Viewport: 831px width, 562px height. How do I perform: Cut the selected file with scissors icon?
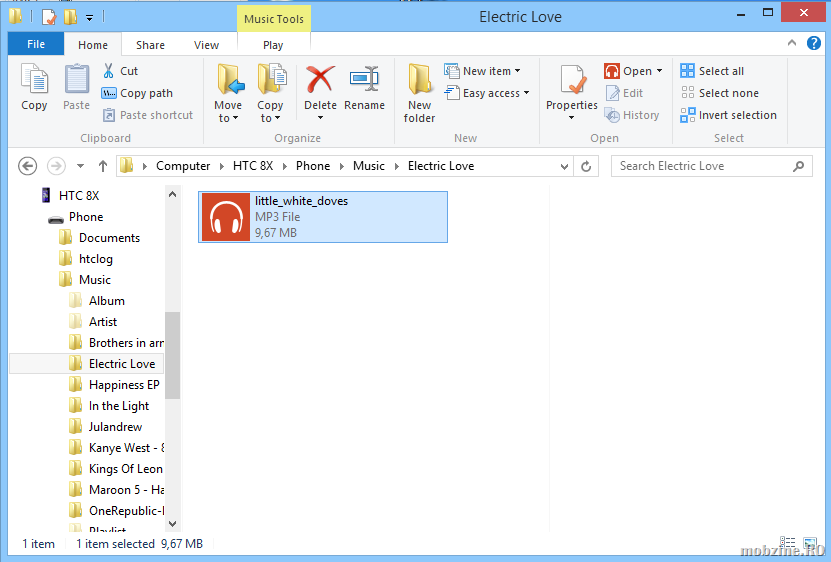[x=120, y=71]
